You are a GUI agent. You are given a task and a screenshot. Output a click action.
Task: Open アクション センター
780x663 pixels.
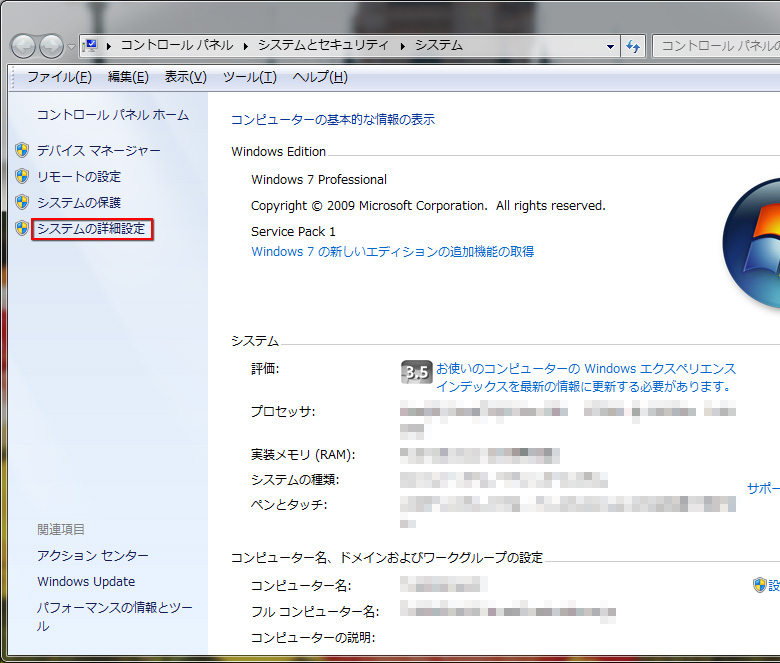click(93, 556)
